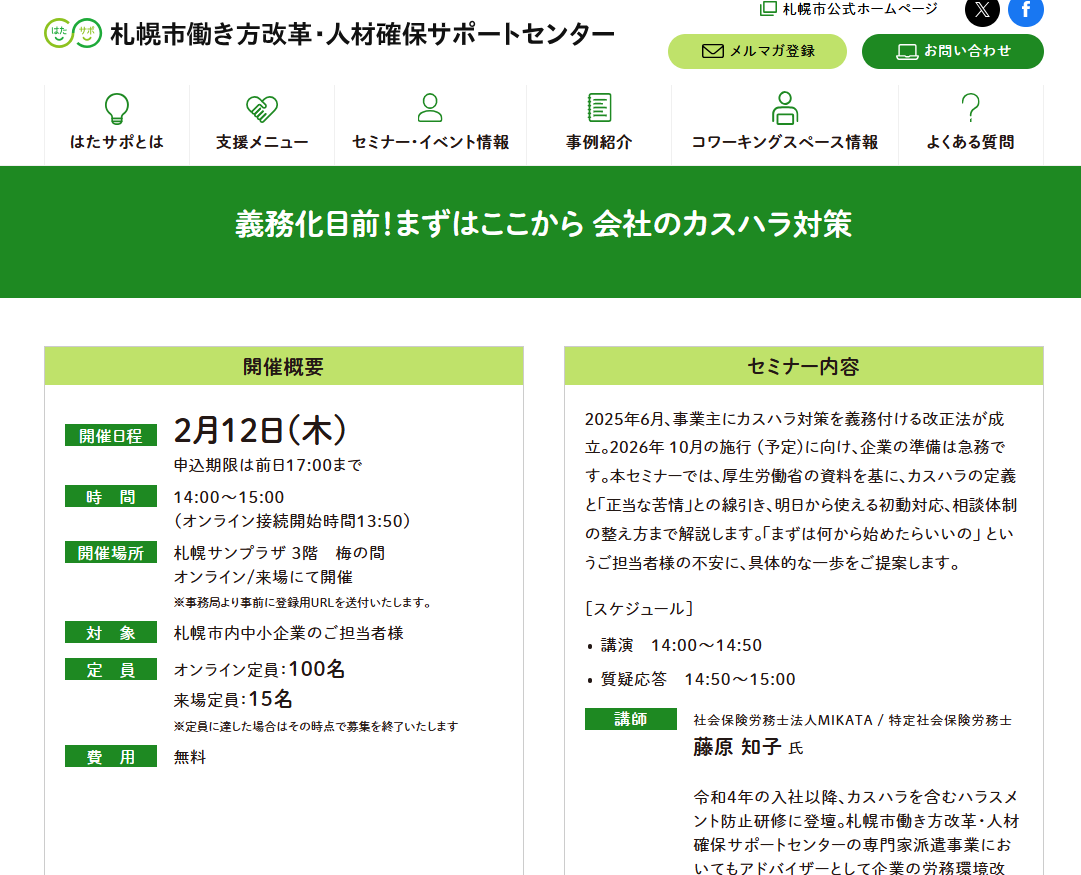Click the はたサポ logo icon
1081x875 pixels.
(x=72, y=33)
